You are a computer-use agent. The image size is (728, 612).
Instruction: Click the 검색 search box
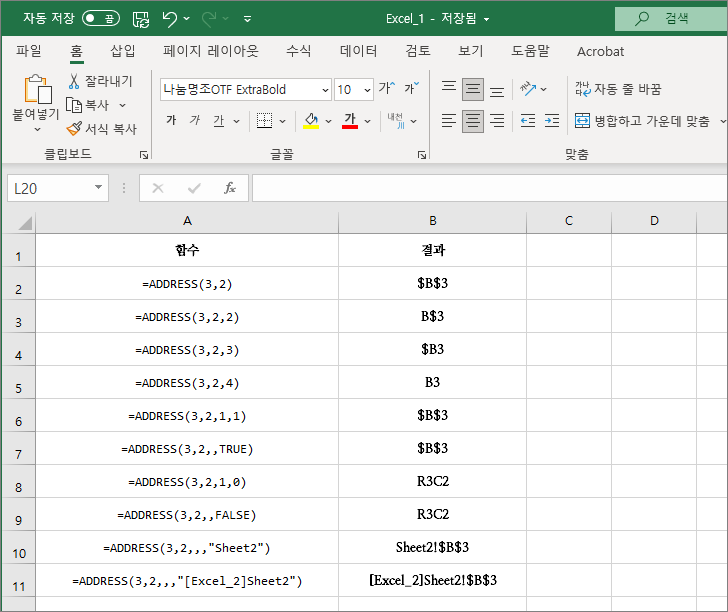click(671, 19)
